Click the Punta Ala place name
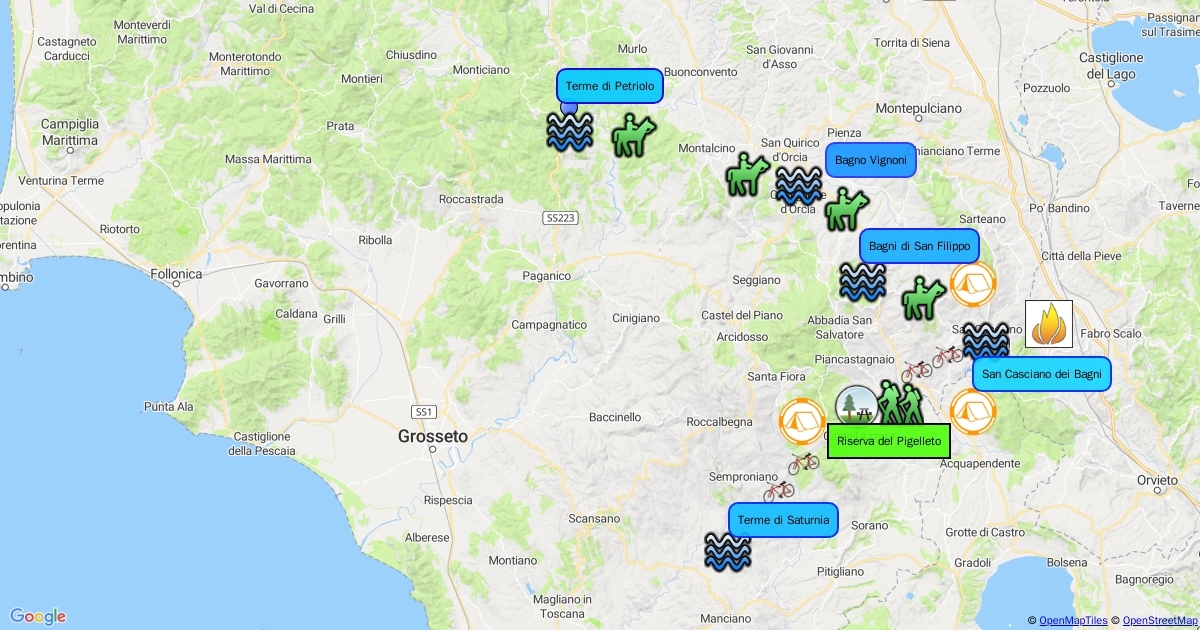This screenshot has width=1200, height=630. (168, 407)
